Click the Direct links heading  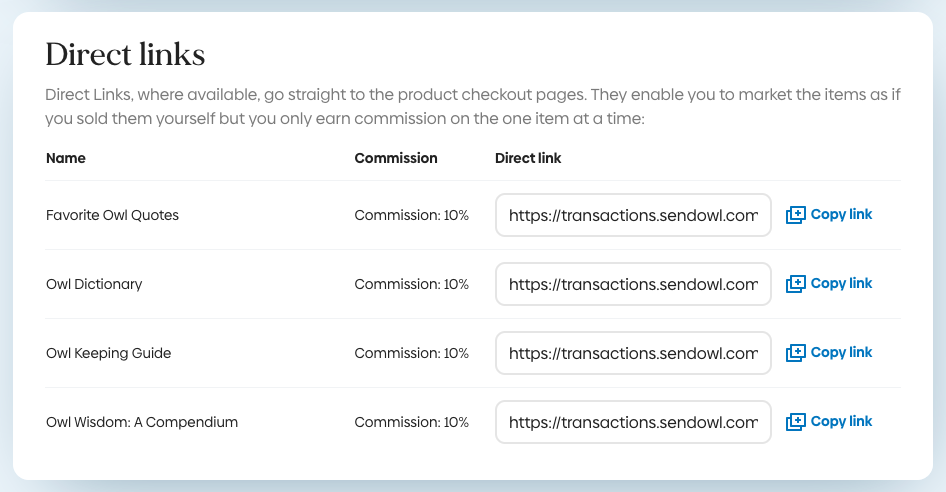[x=125, y=55]
